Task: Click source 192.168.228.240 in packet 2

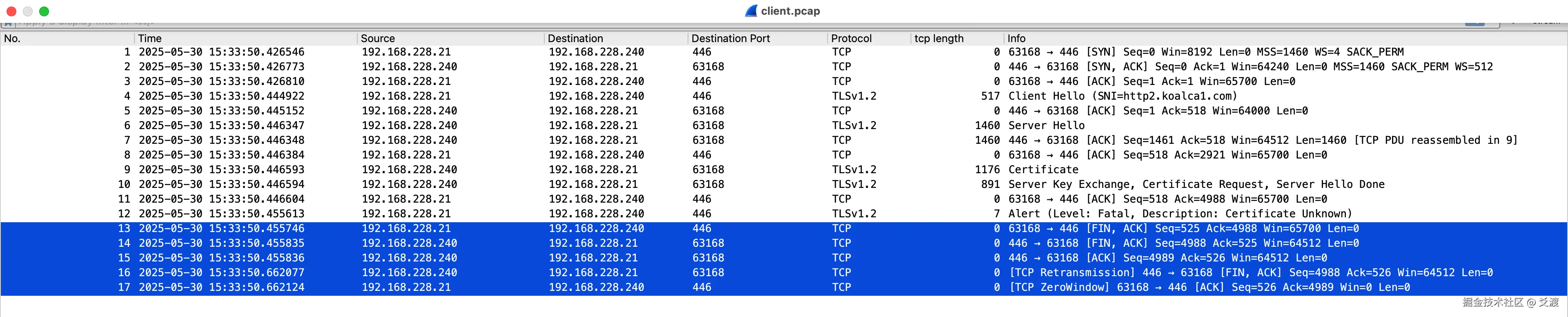Action: click(x=409, y=67)
